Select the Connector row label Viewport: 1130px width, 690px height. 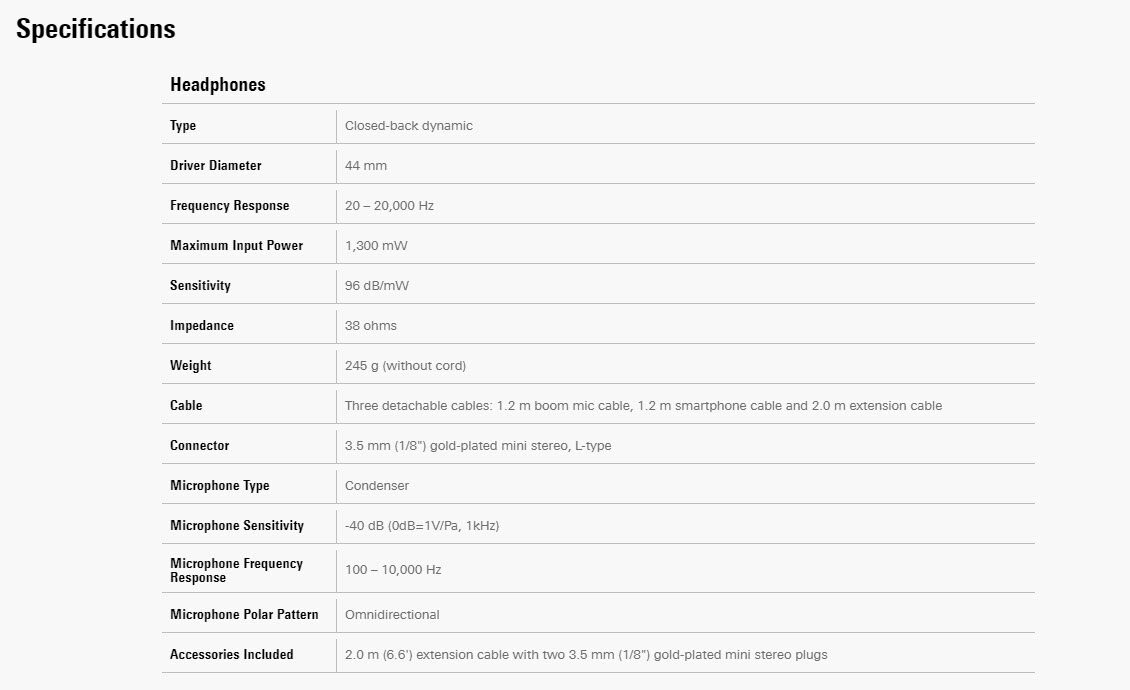199,446
